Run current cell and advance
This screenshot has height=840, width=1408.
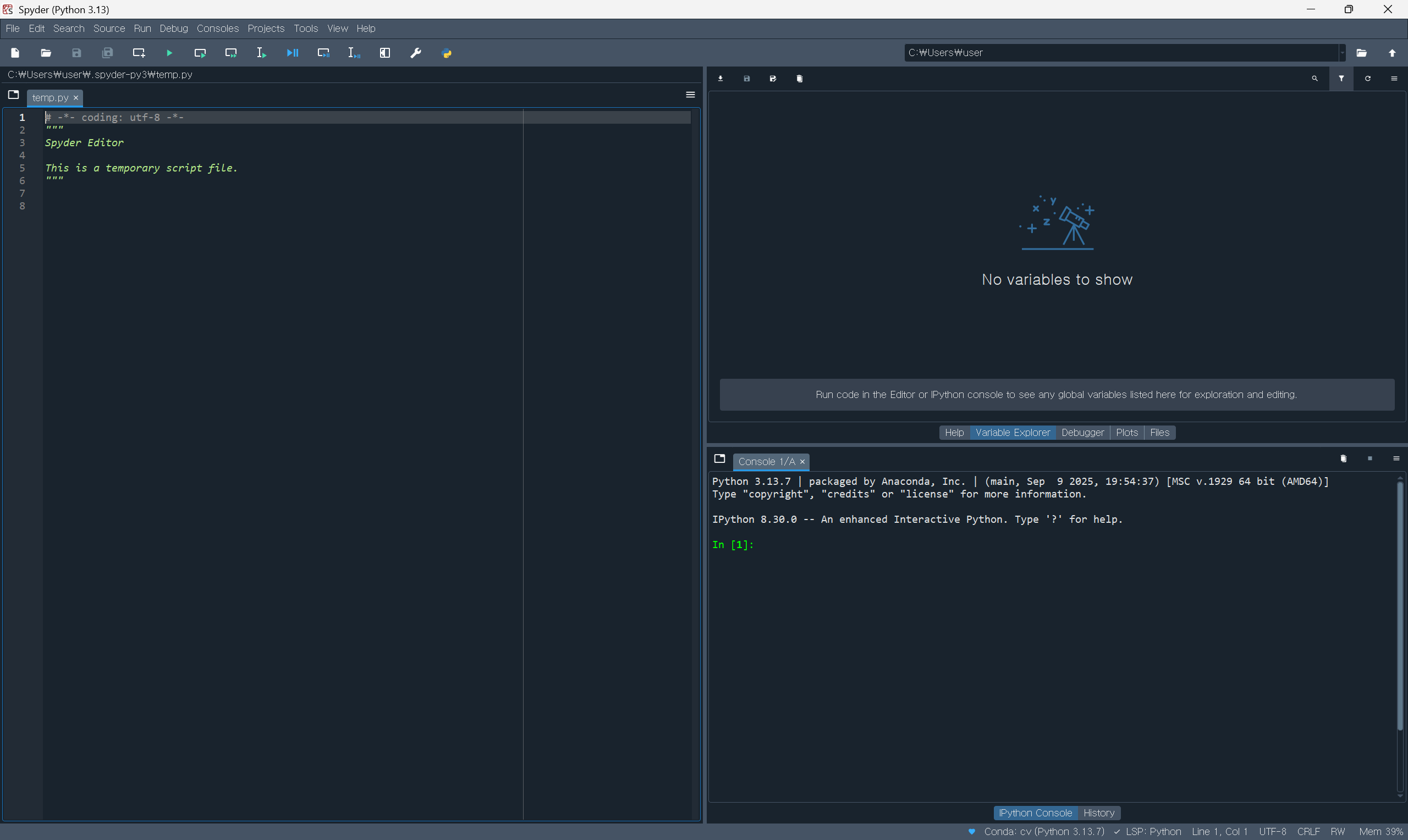pos(231,53)
